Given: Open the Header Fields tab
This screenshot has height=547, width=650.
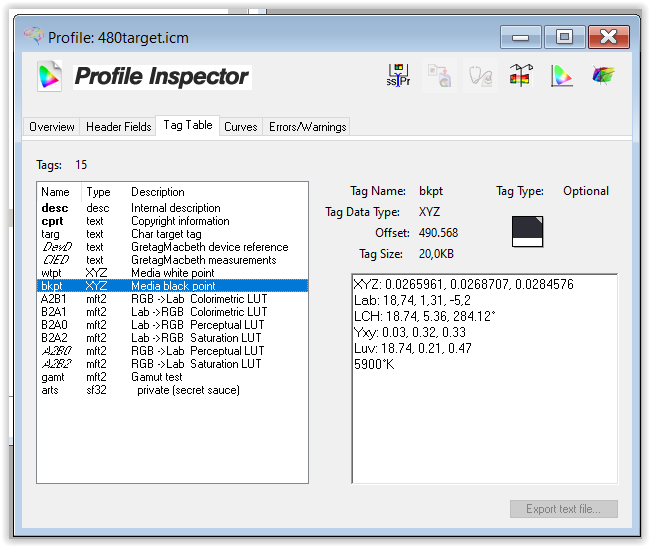Looking at the screenshot, I should (119, 127).
